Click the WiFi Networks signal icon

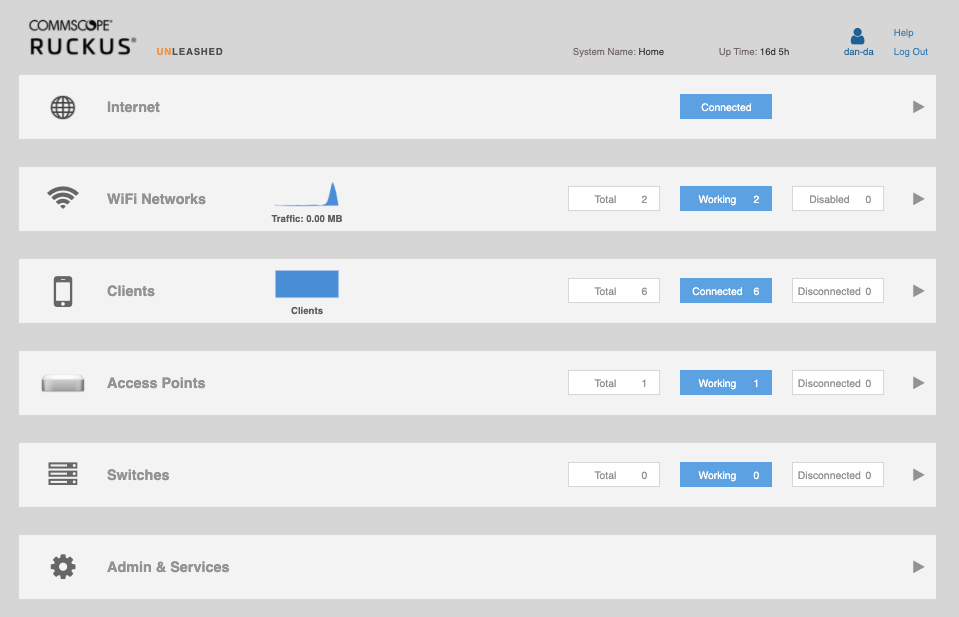tap(63, 198)
